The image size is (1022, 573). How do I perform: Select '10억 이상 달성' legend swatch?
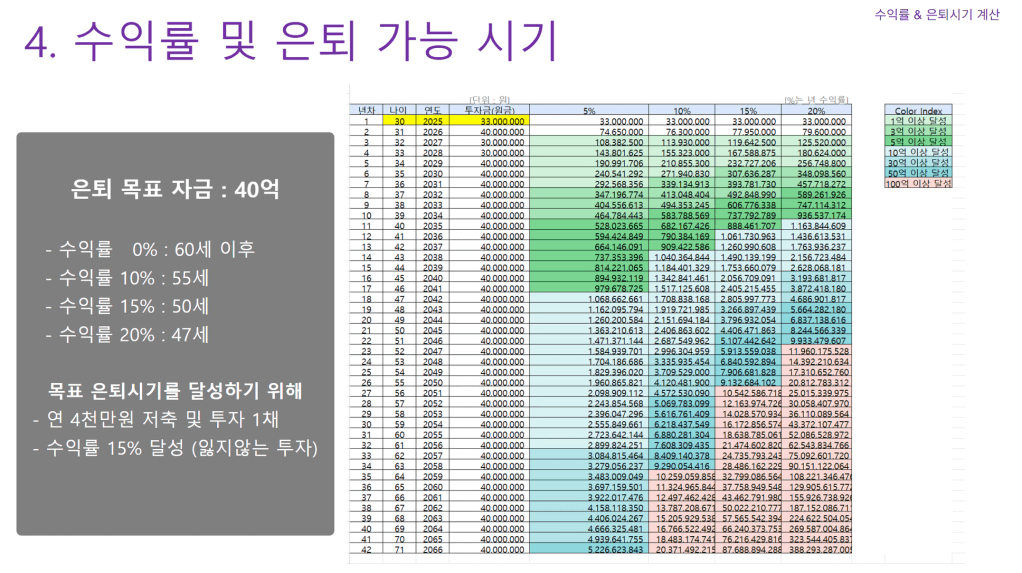tap(918, 152)
